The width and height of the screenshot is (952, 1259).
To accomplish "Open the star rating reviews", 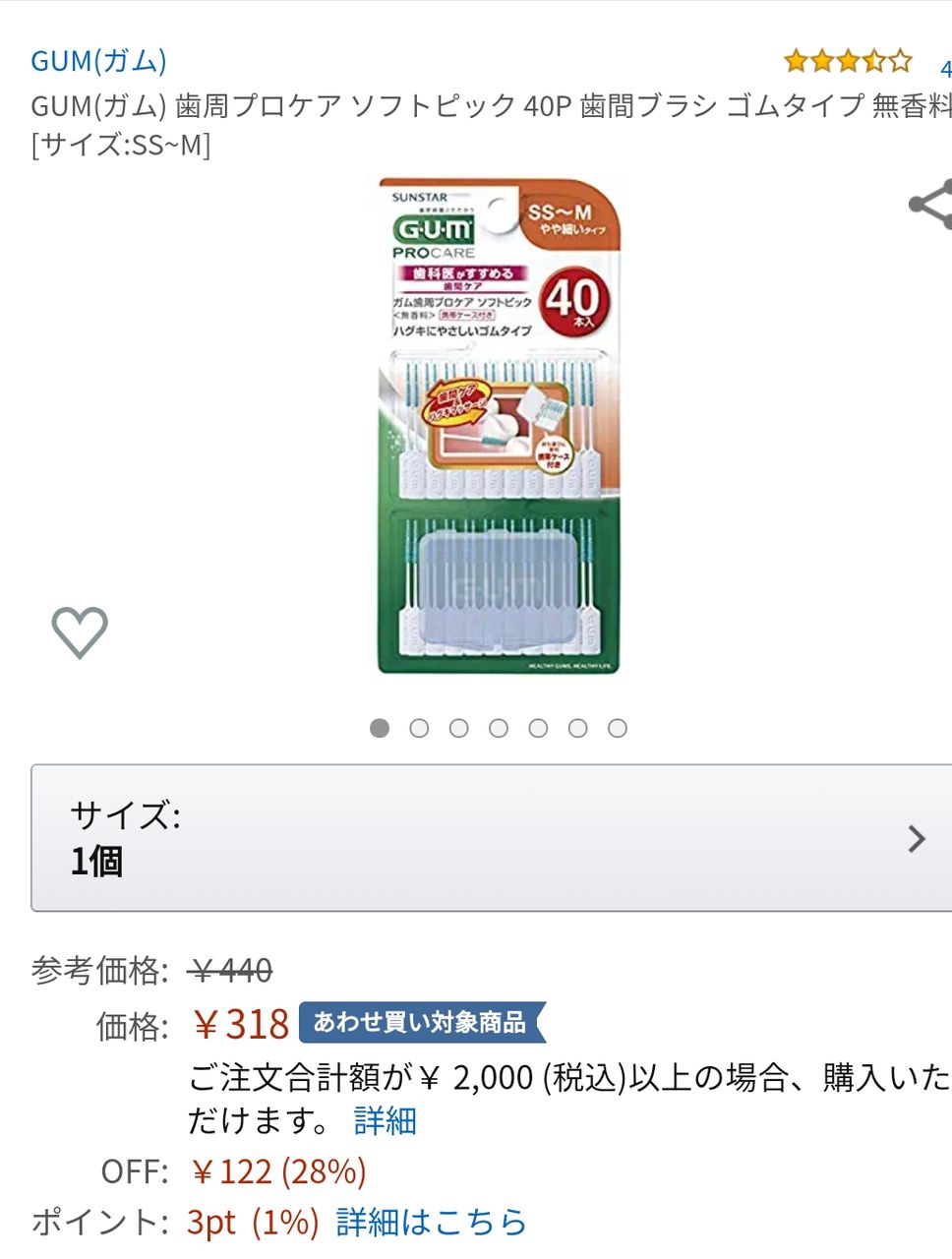I will click(848, 62).
